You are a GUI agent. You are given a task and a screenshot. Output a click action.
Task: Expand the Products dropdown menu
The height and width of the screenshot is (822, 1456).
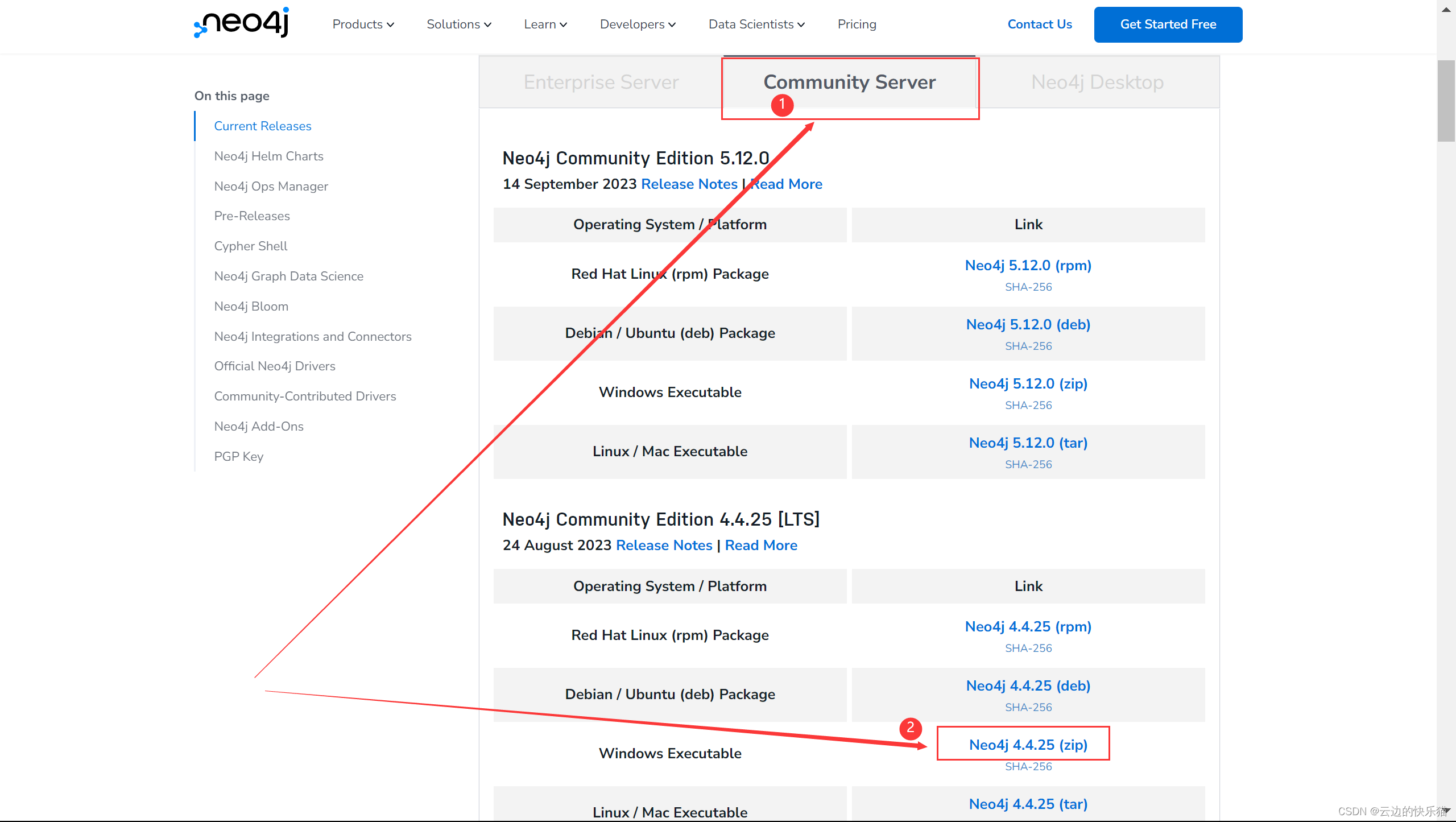point(363,24)
